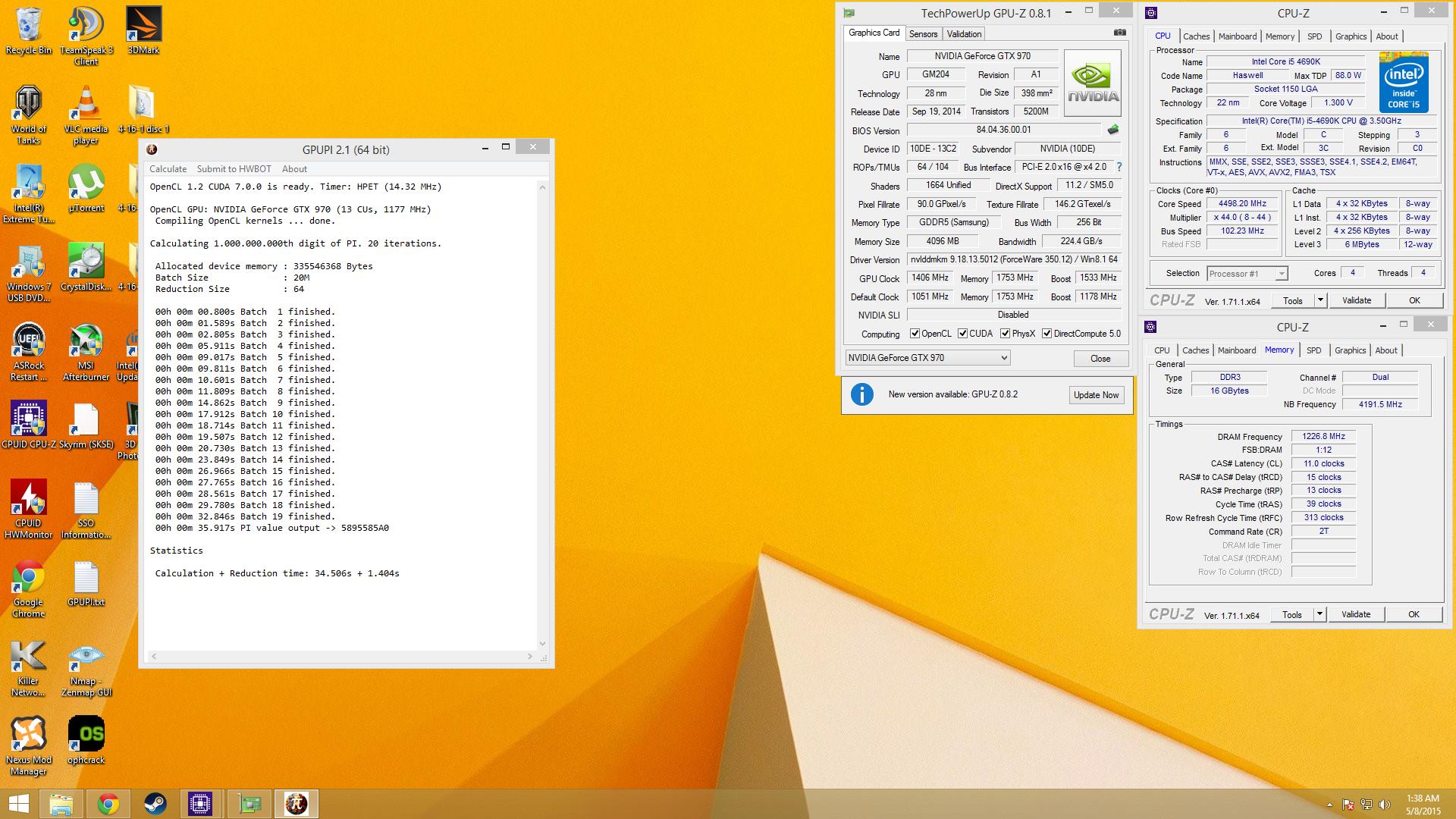This screenshot has height=819, width=1456.
Task: Open the VLC media player desktop icon
Action: click(86, 115)
